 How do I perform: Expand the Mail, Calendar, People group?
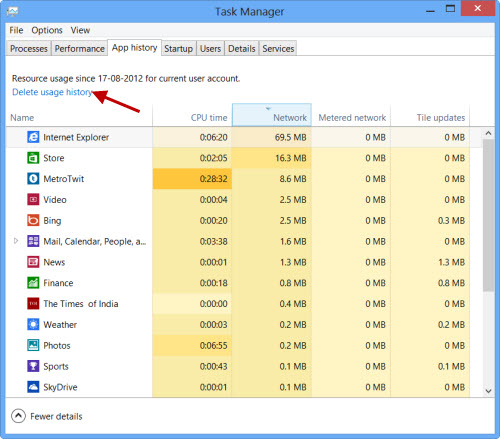click(x=16, y=241)
